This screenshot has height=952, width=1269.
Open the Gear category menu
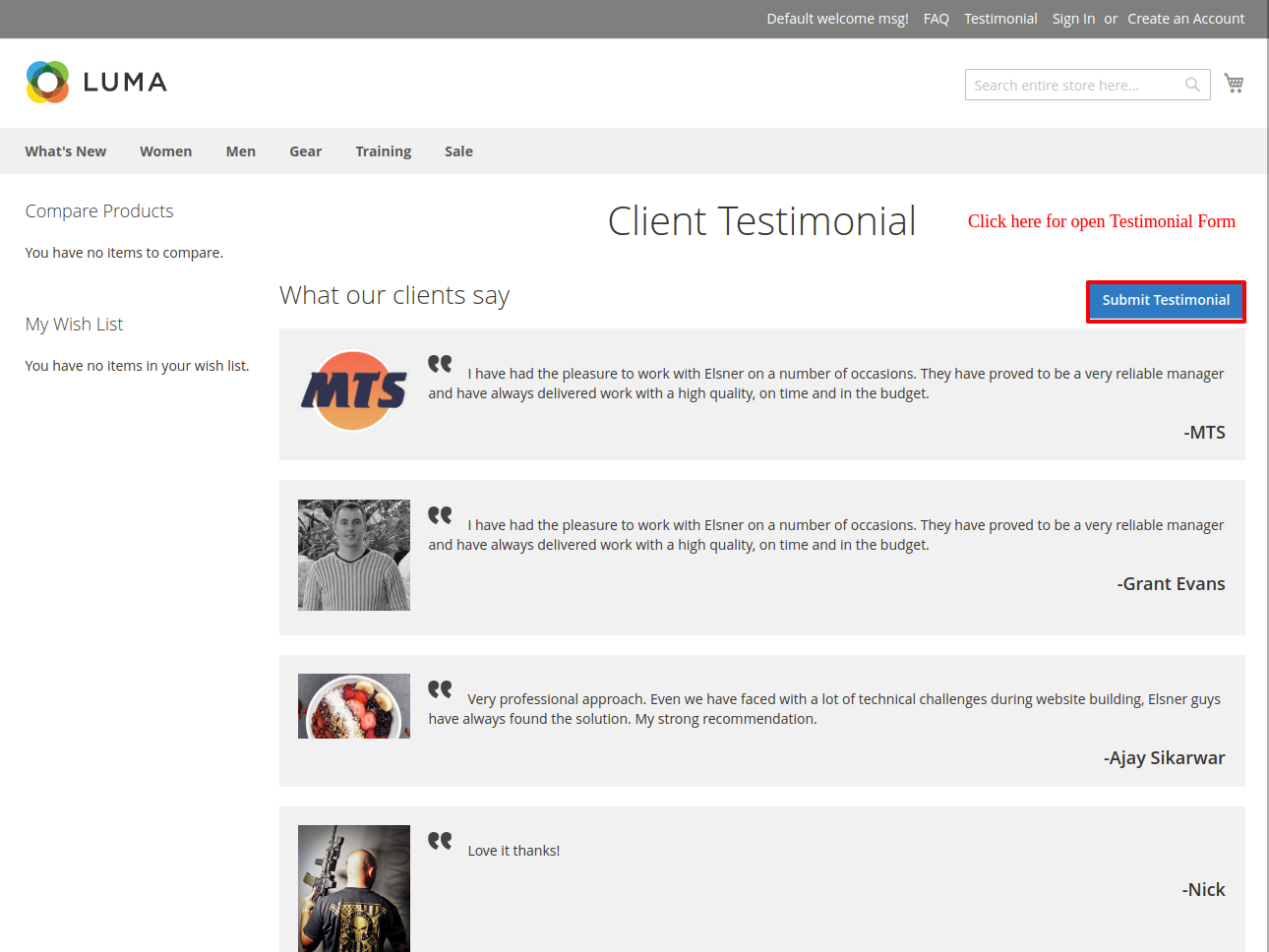[305, 151]
